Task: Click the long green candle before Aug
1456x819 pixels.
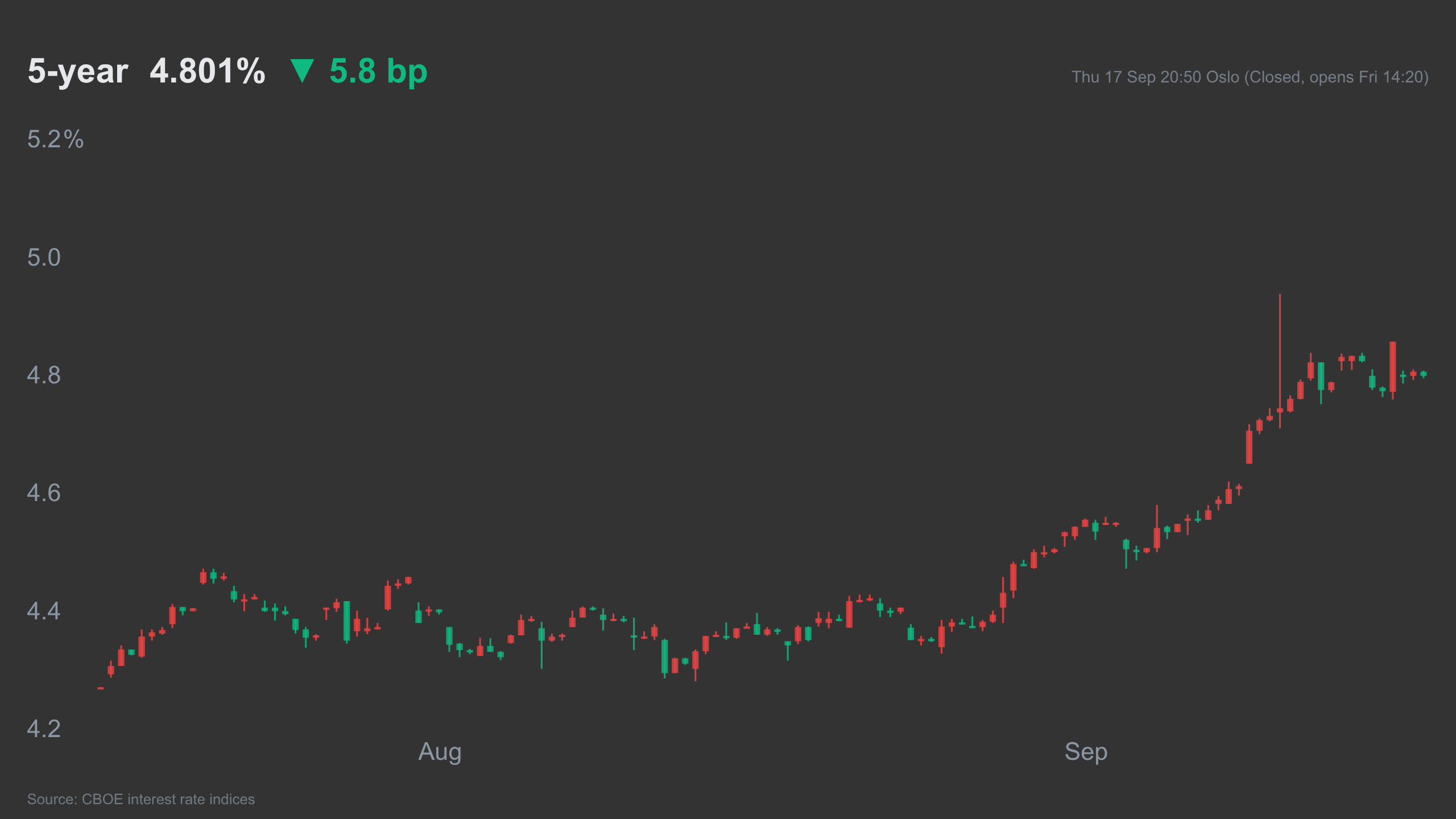Action: tap(347, 621)
